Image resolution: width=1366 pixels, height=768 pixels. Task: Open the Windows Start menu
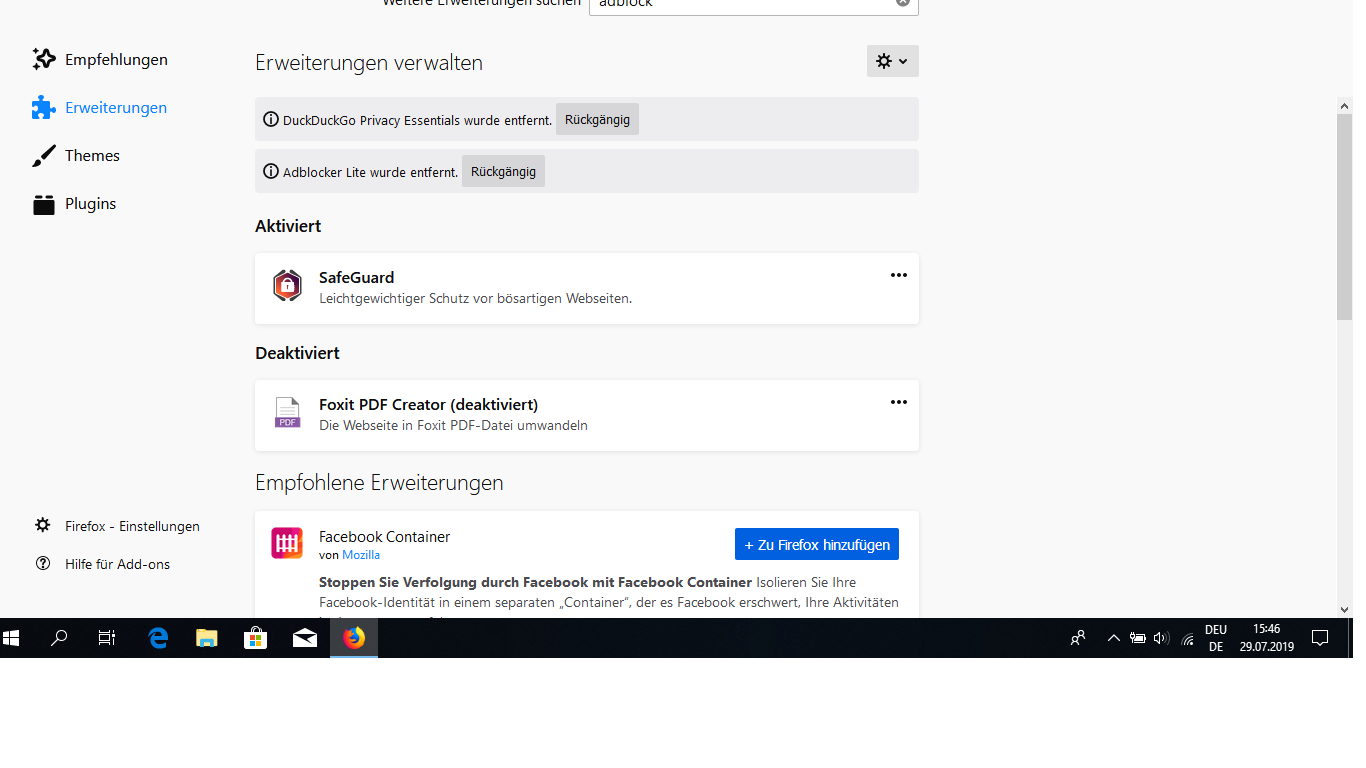click(12, 637)
